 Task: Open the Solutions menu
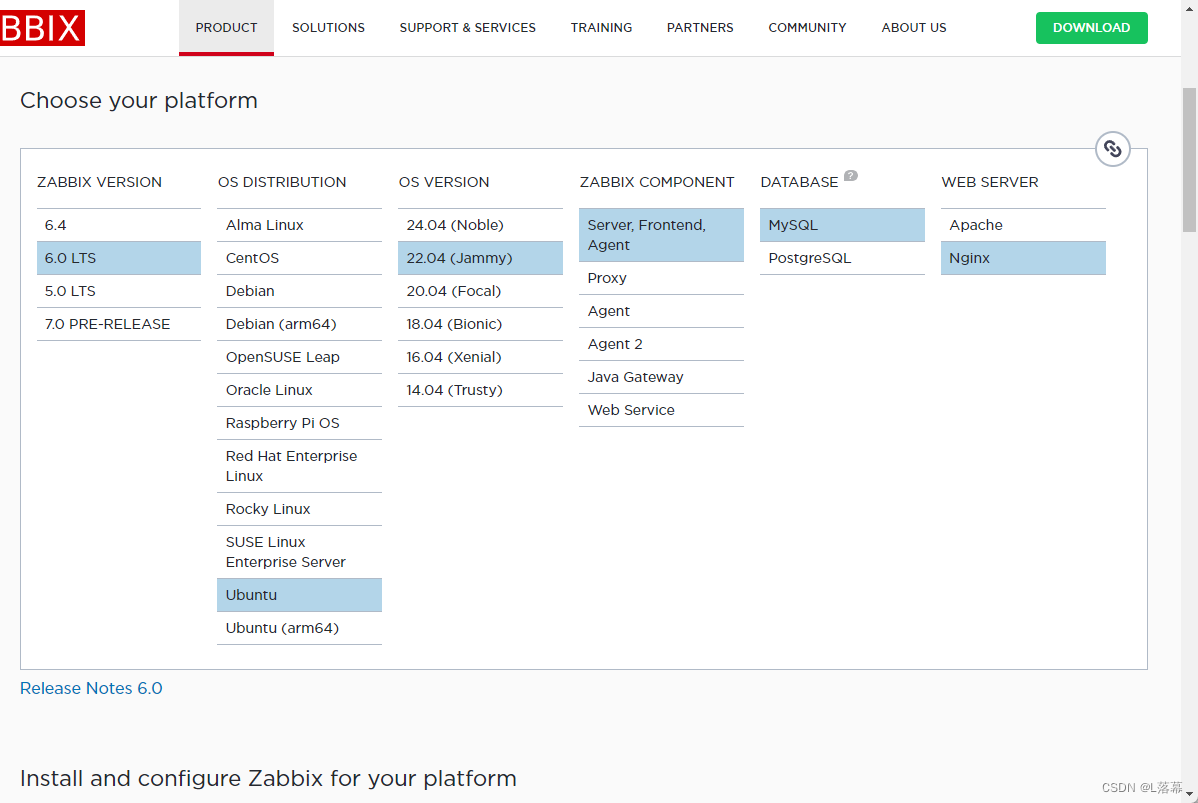329,28
